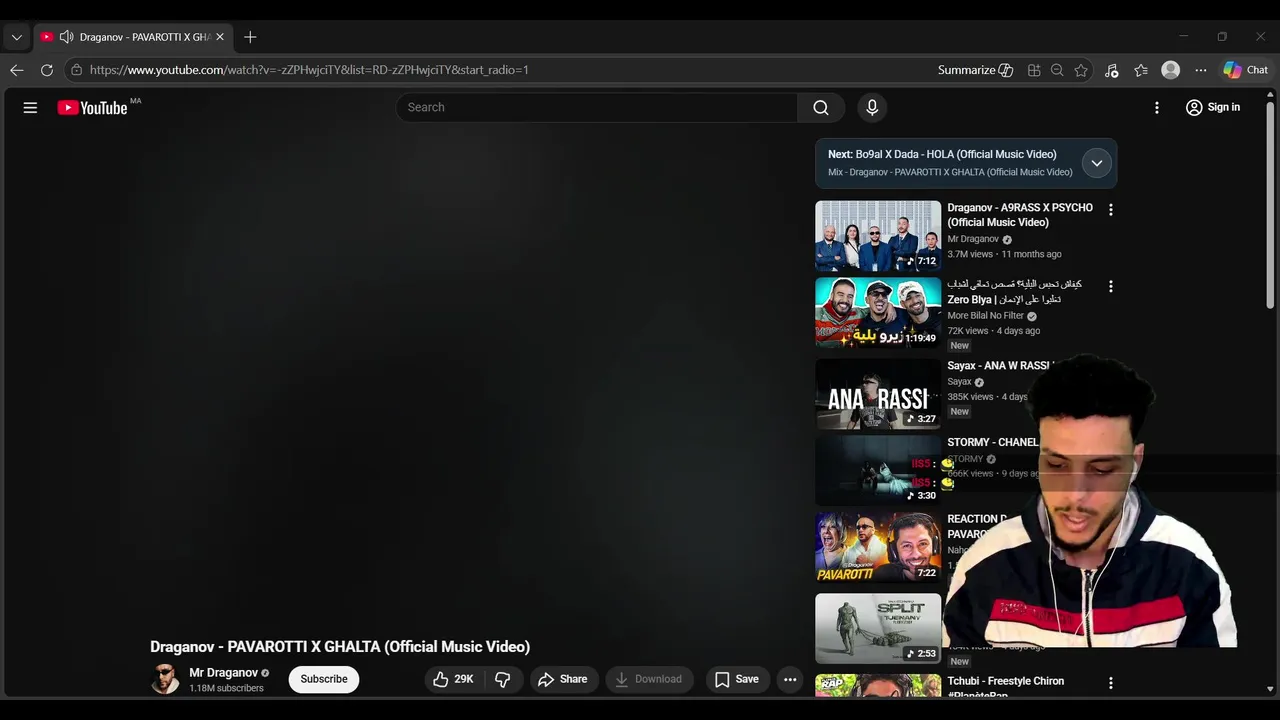Play ANA W RASSI thumbnail
1280x720 pixels.
[x=878, y=393]
